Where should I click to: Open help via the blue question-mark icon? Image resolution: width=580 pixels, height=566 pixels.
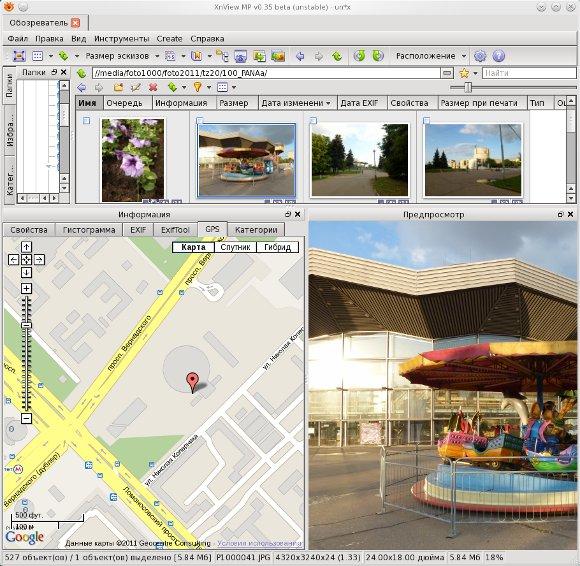click(x=499, y=56)
